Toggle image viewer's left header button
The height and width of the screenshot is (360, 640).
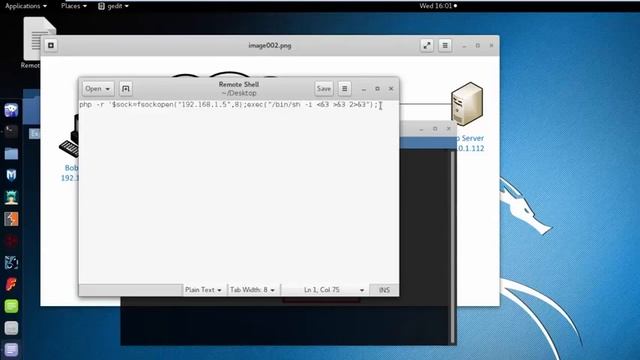(x=51, y=45)
